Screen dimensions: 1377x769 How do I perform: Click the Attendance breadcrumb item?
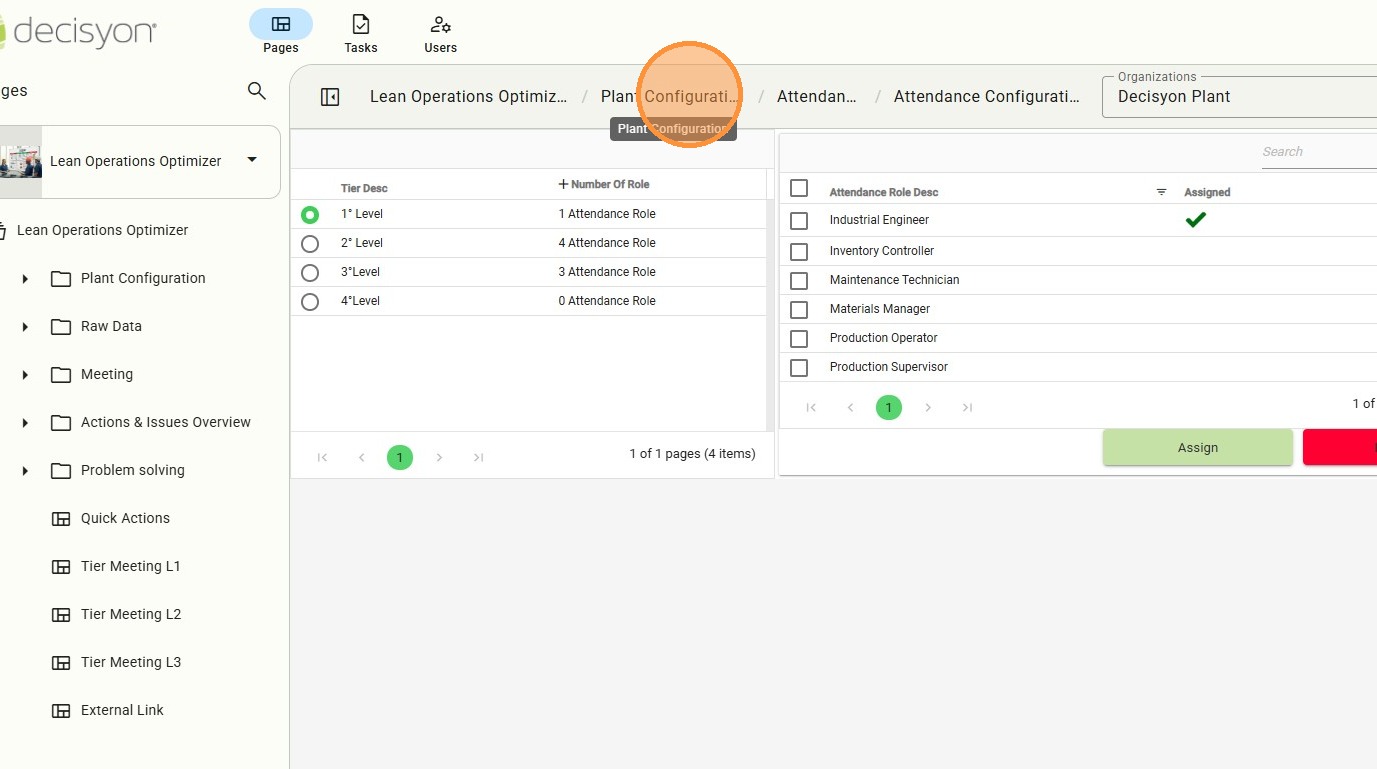tap(816, 97)
